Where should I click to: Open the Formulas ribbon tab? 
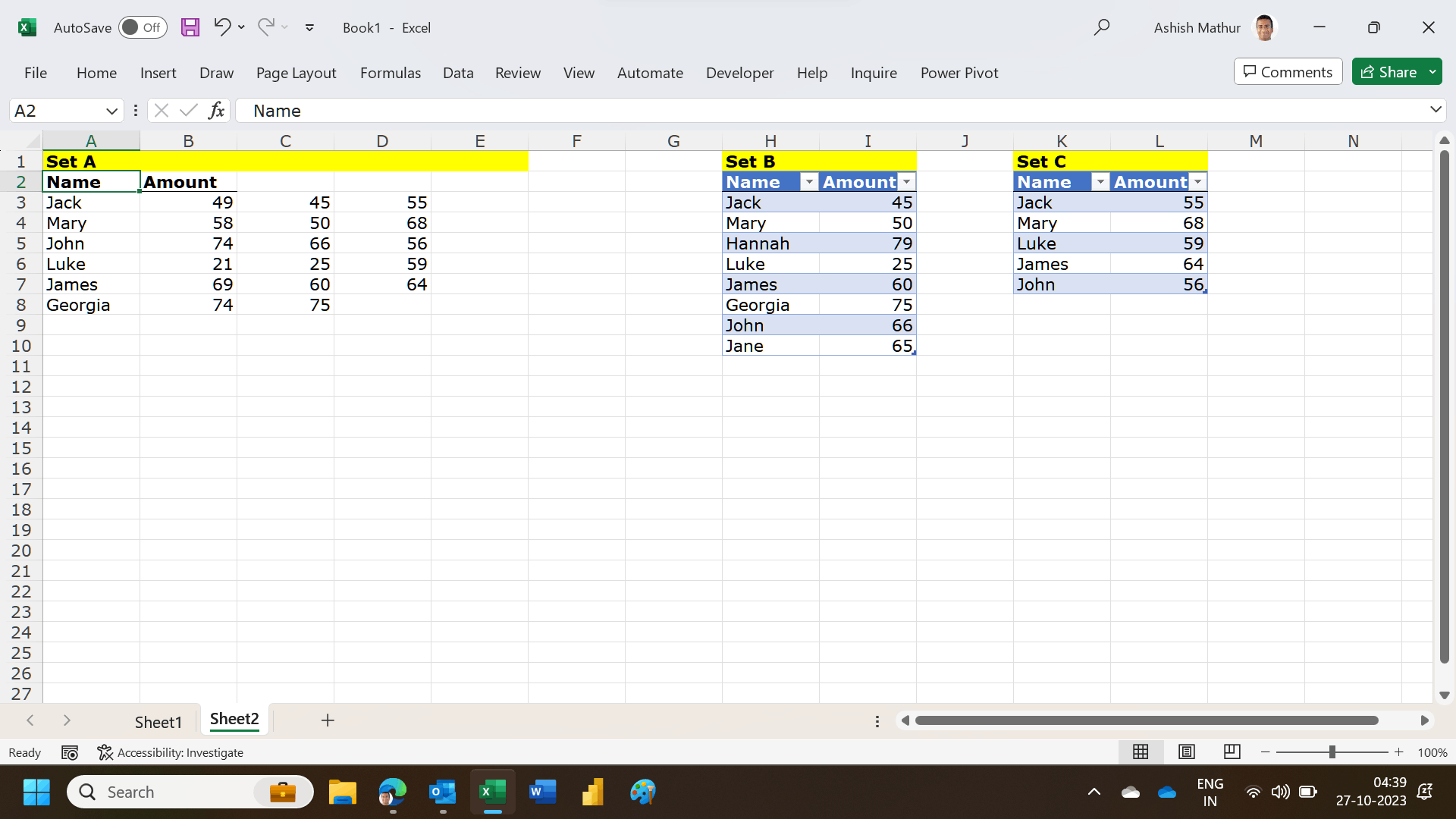pyautogui.click(x=390, y=73)
